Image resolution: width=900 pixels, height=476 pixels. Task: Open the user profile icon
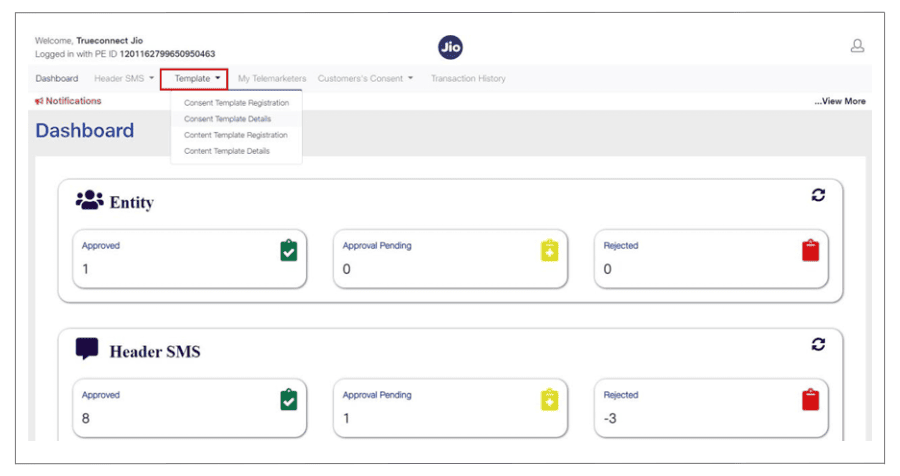tap(857, 46)
